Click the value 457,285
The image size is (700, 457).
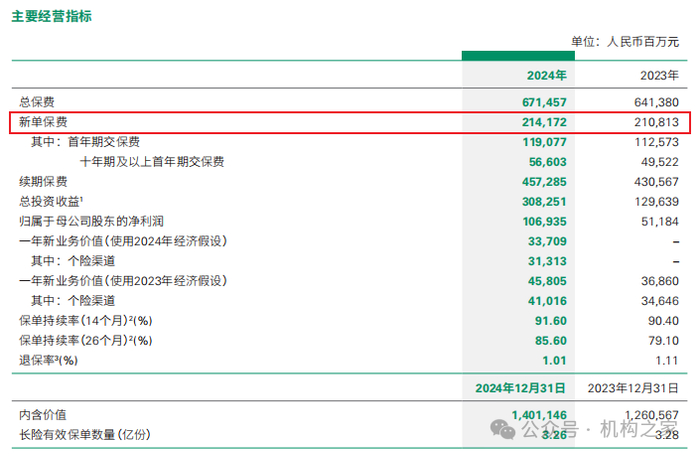pos(544,182)
